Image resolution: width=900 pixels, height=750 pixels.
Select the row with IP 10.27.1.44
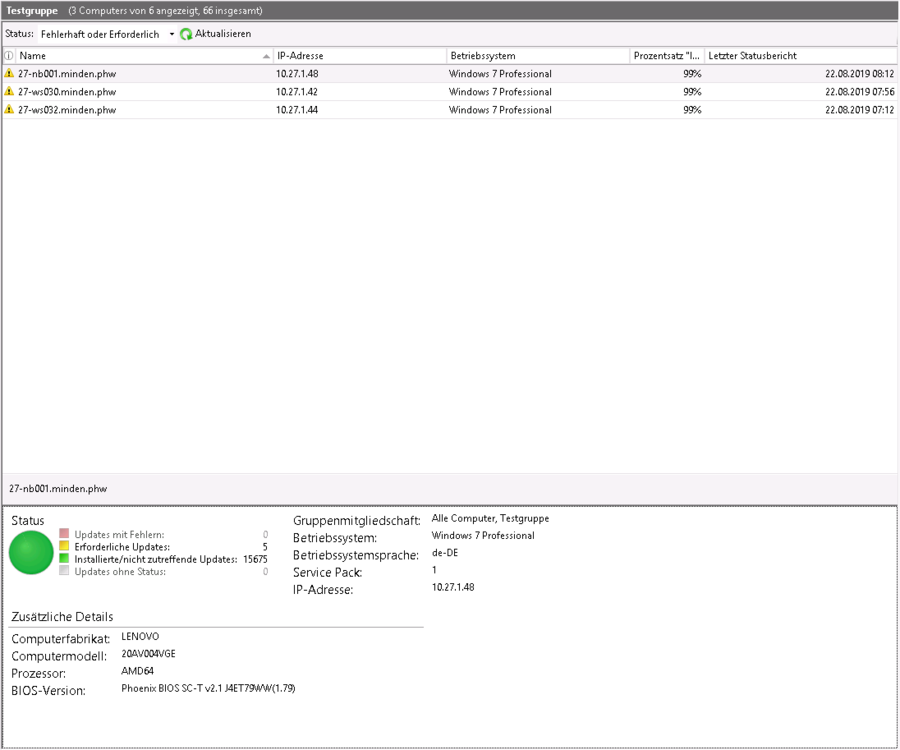click(296, 110)
